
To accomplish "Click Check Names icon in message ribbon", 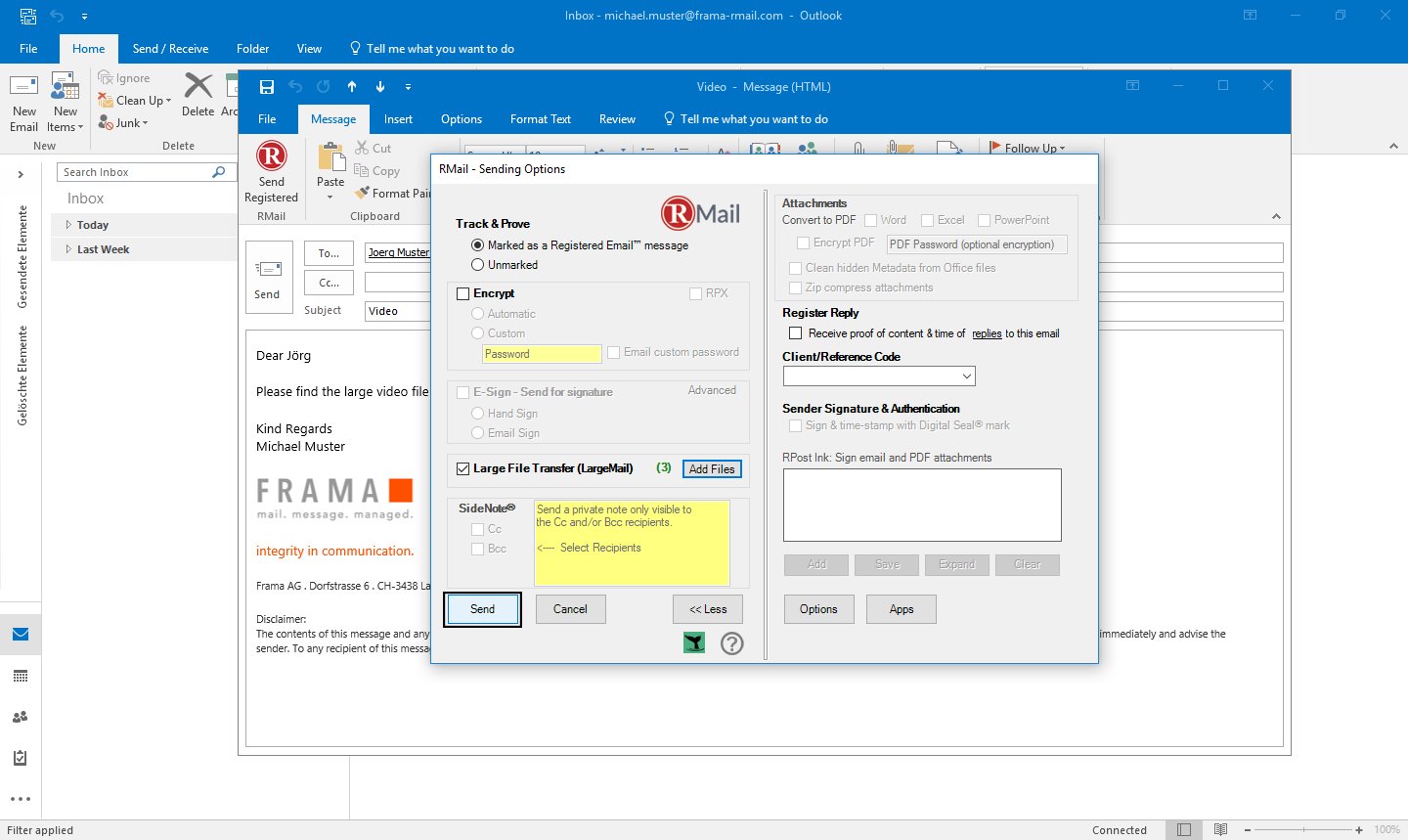I will (808, 149).
